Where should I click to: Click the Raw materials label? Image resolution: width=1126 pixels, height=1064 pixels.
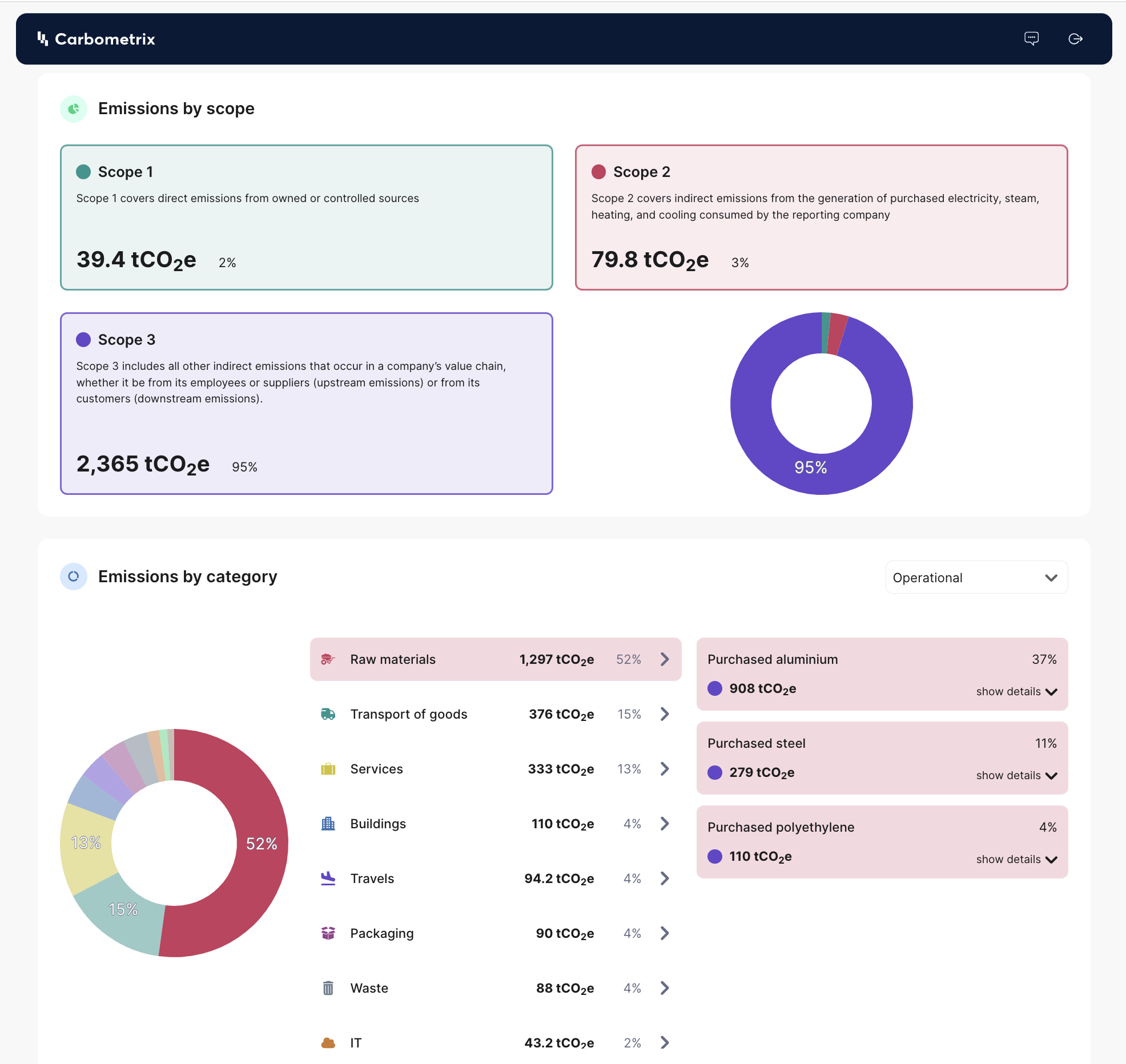click(x=393, y=659)
